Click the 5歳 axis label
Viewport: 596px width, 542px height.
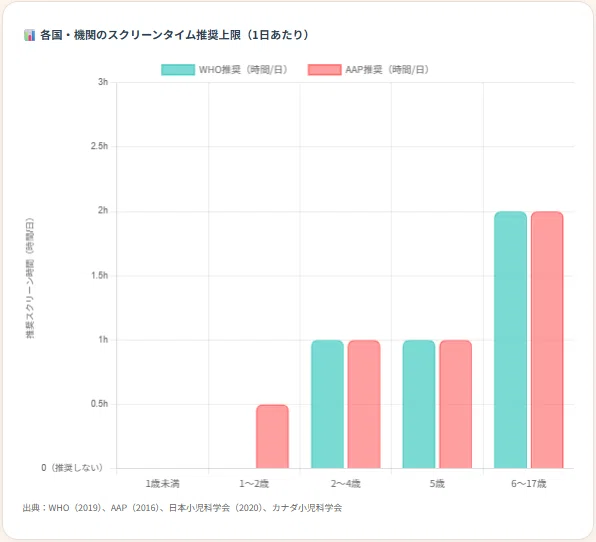[437, 484]
